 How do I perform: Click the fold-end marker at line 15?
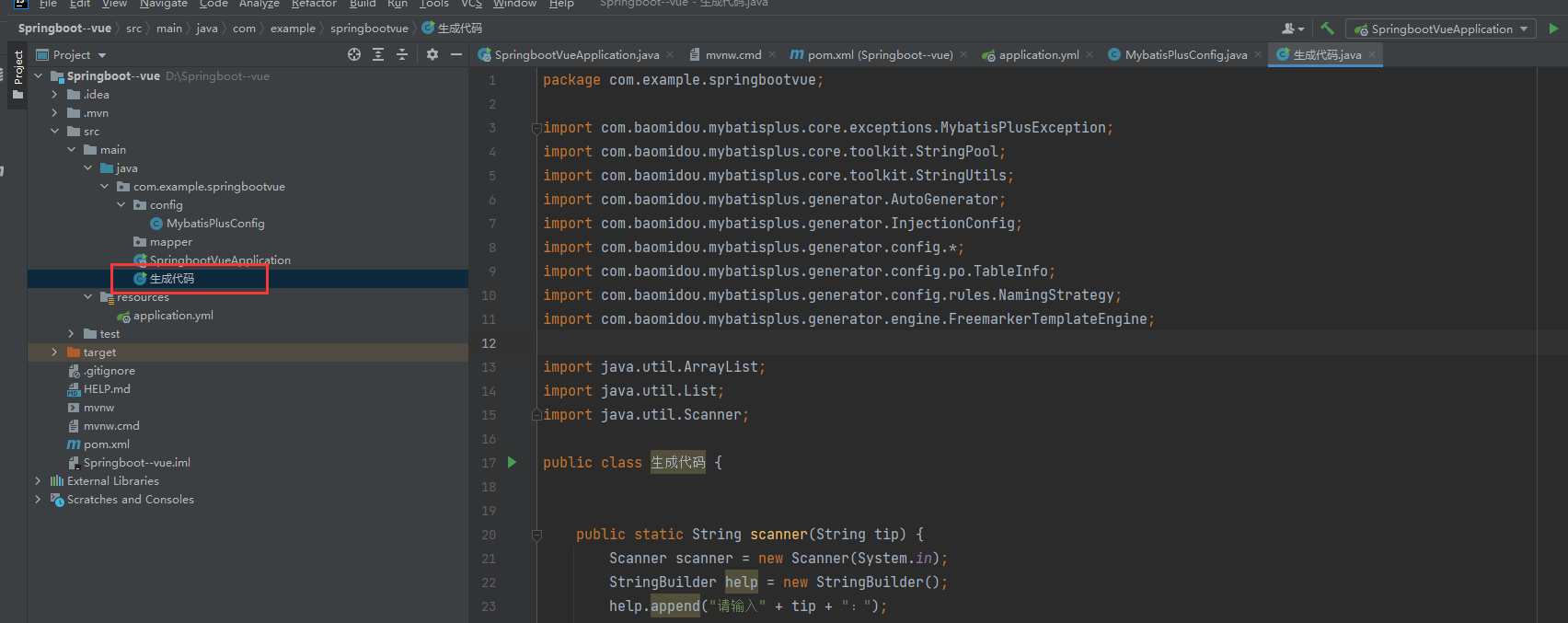click(x=536, y=415)
